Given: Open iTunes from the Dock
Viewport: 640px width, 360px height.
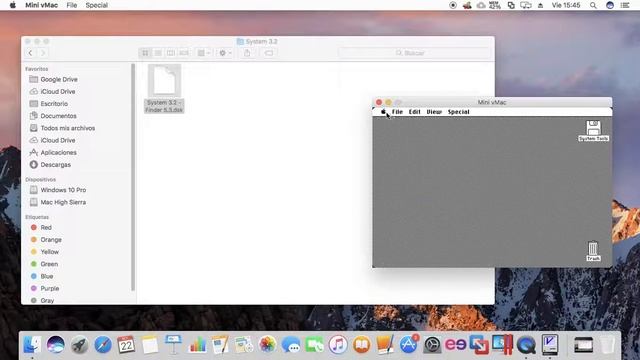Looking at the screenshot, I should pyautogui.click(x=338, y=345).
